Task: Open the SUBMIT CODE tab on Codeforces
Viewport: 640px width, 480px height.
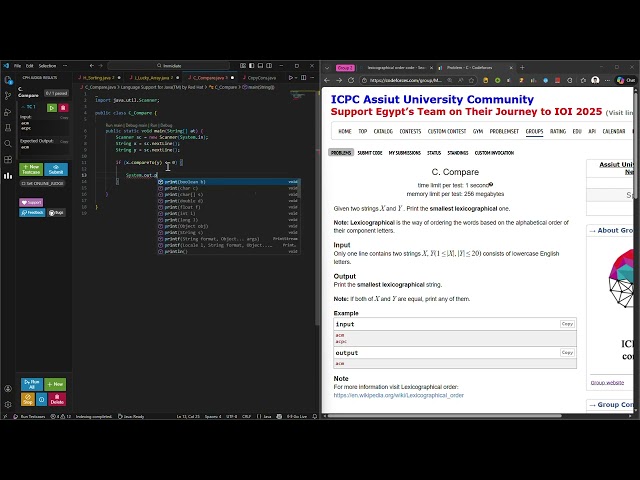Action: [x=370, y=153]
